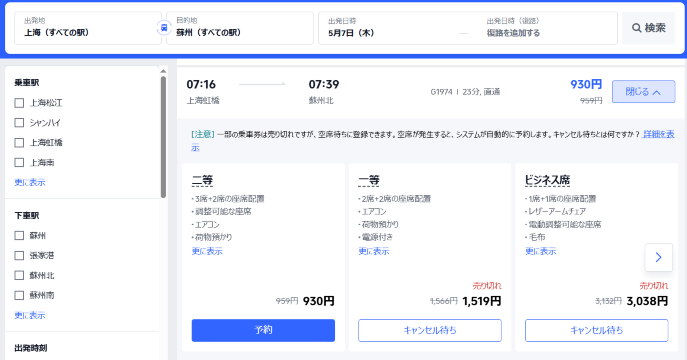
Task: Show more ビジネス席 features
Action: point(541,251)
